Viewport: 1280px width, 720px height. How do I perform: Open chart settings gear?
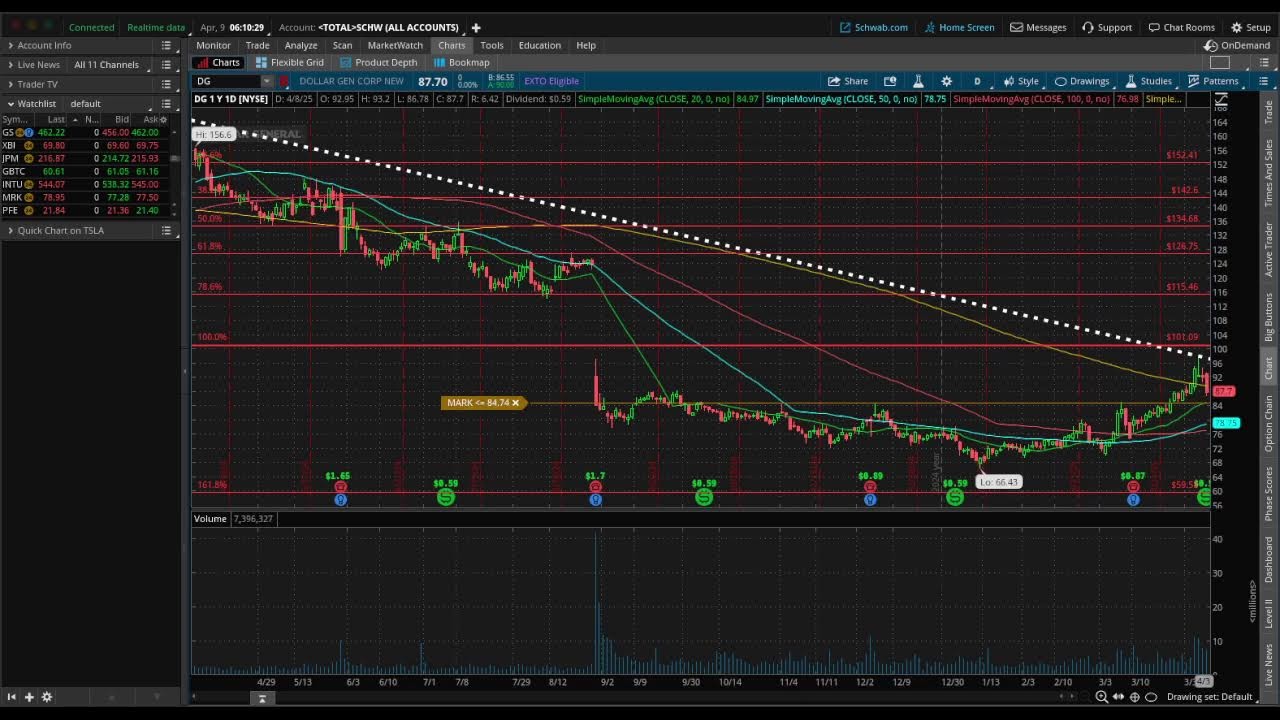[x=946, y=81]
